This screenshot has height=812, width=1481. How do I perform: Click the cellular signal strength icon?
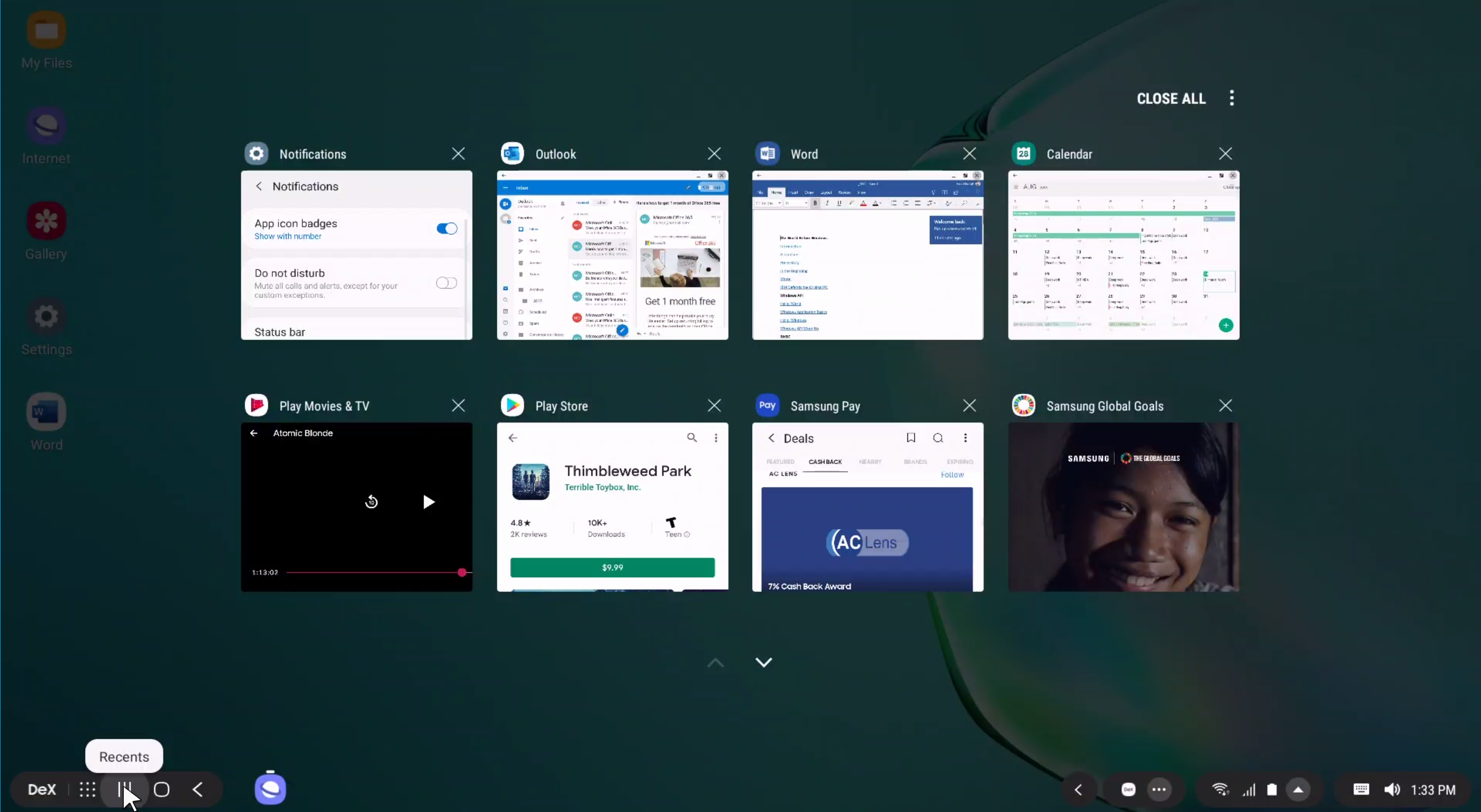coord(1248,790)
